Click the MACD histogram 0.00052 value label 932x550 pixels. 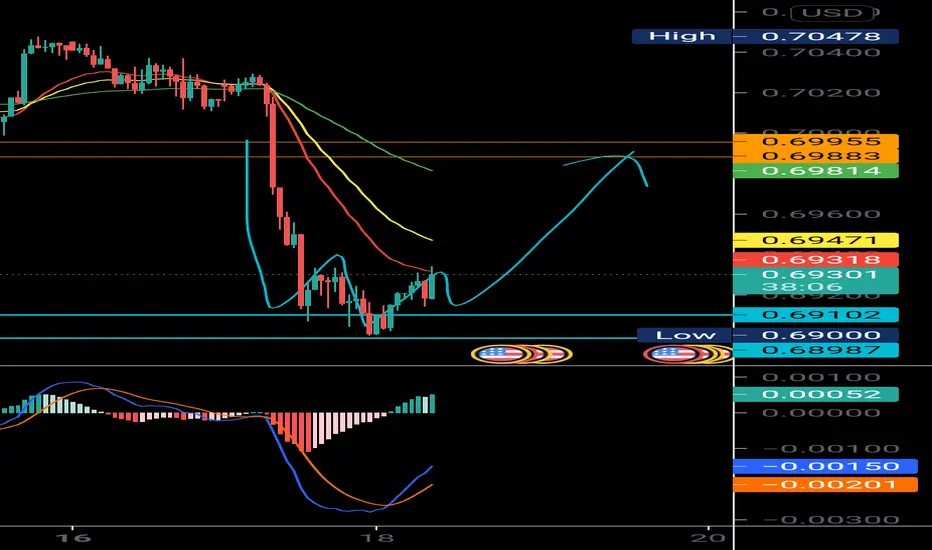pyautogui.click(x=816, y=394)
